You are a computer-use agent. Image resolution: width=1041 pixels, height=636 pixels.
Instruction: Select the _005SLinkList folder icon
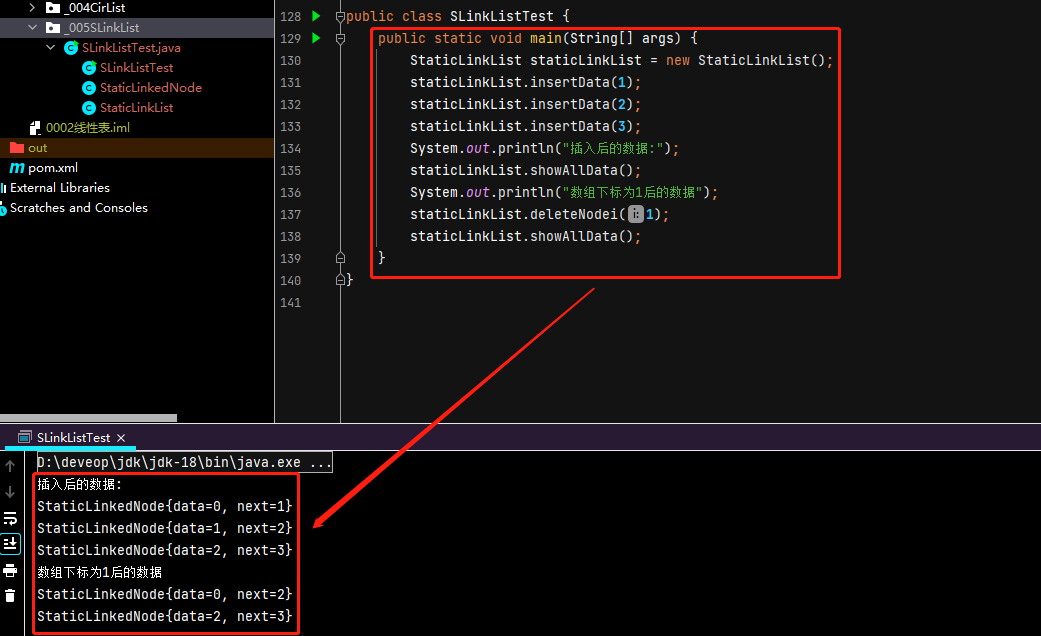53,27
